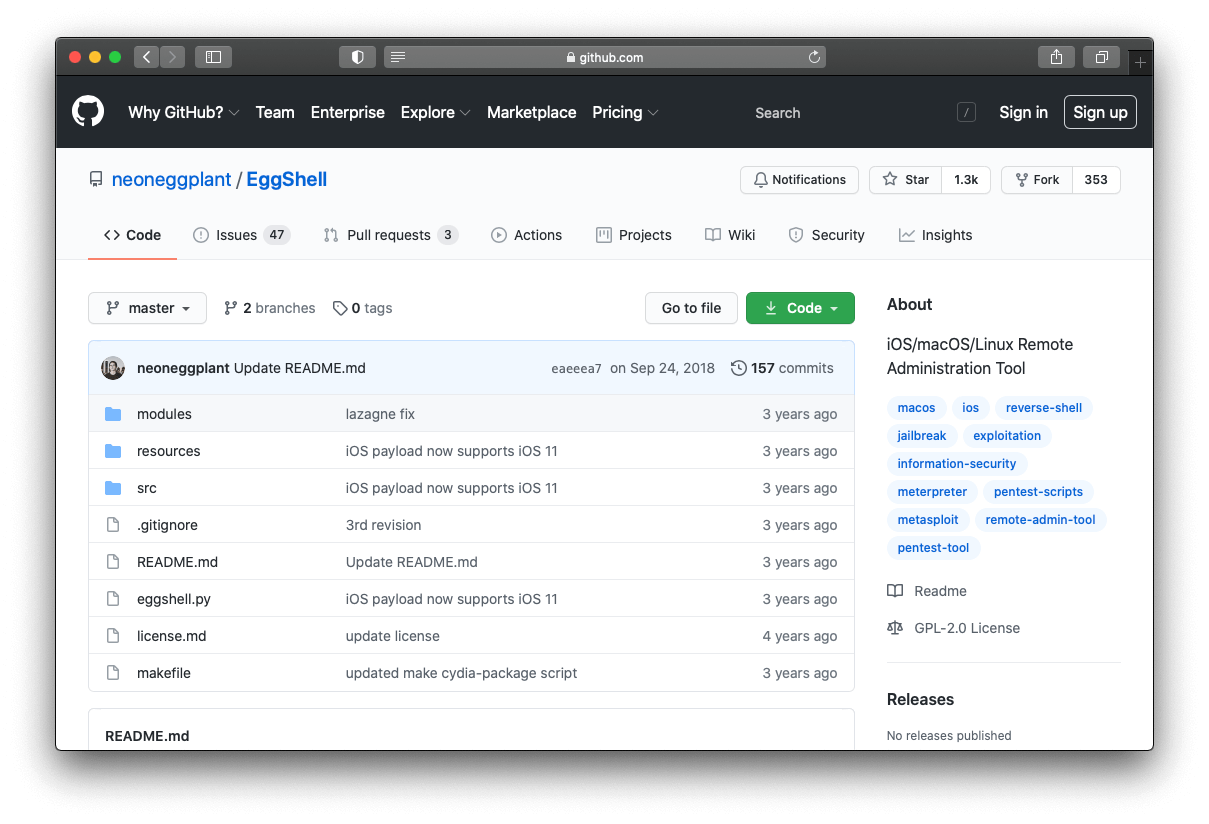The width and height of the screenshot is (1209, 824).
Task: Open the license.md file link
Action: pos(171,636)
